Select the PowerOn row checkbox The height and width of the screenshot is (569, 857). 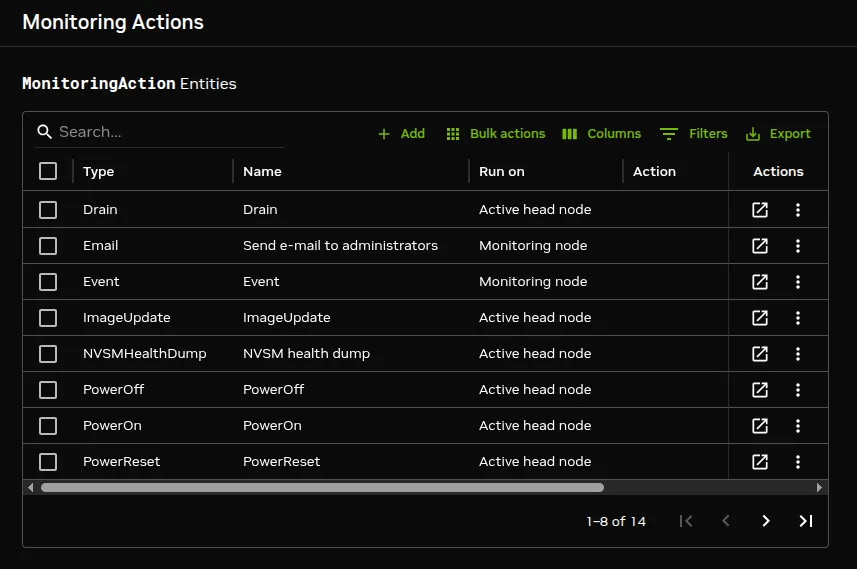pos(48,426)
